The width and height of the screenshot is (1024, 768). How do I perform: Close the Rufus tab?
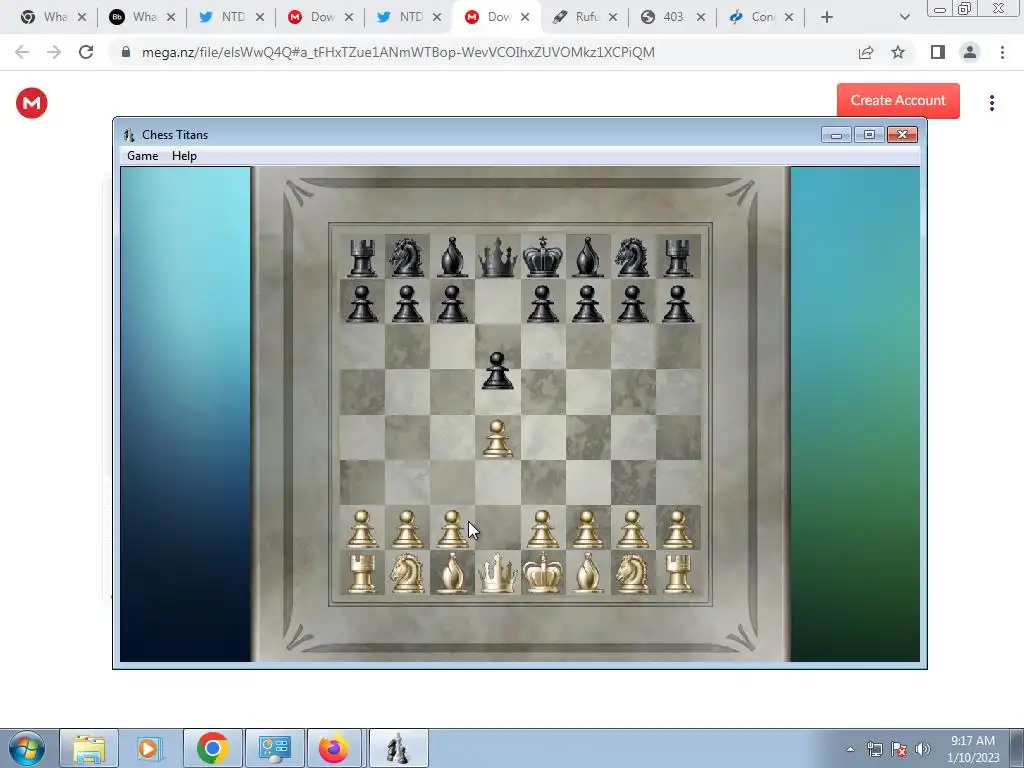click(613, 17)
